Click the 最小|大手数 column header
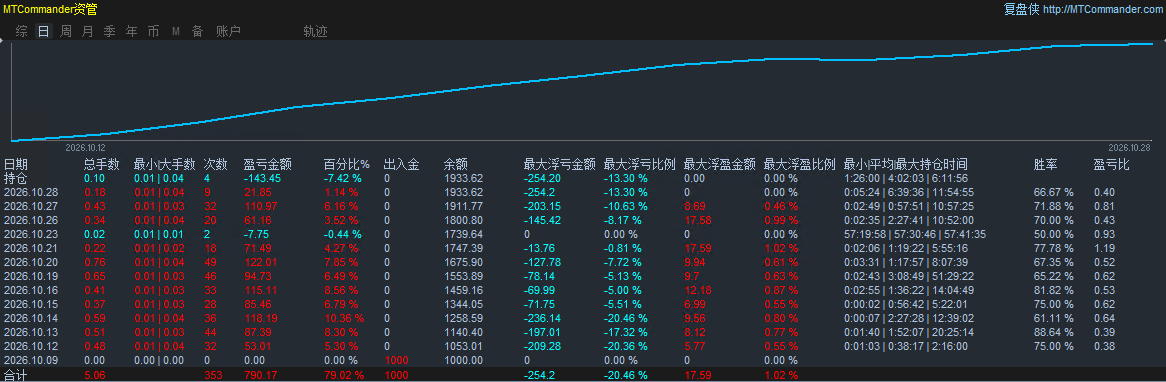Screen dimensions: 1166x382 (x=164, y=164)
